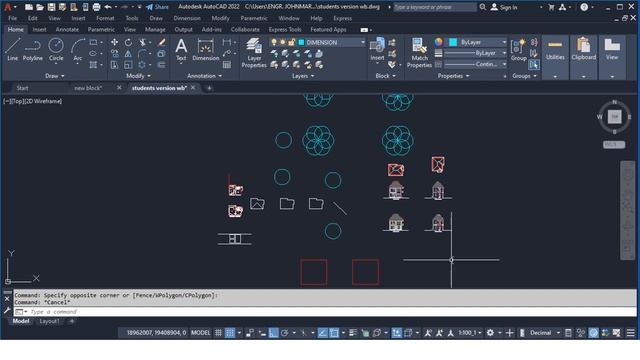Viewport: 640px width, 360px height.
Task: Click the Mirror tool icon
Action: tap(128, 53)
